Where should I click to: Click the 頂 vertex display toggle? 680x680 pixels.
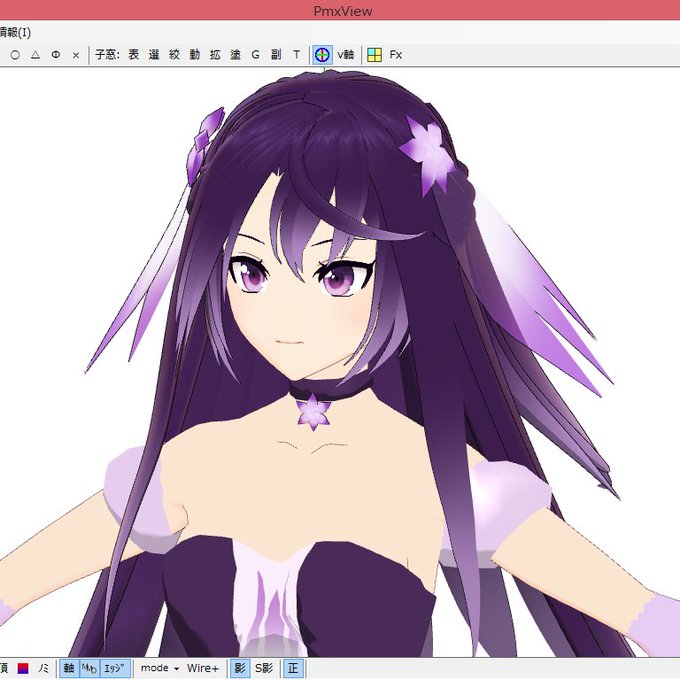coord(4,668)
